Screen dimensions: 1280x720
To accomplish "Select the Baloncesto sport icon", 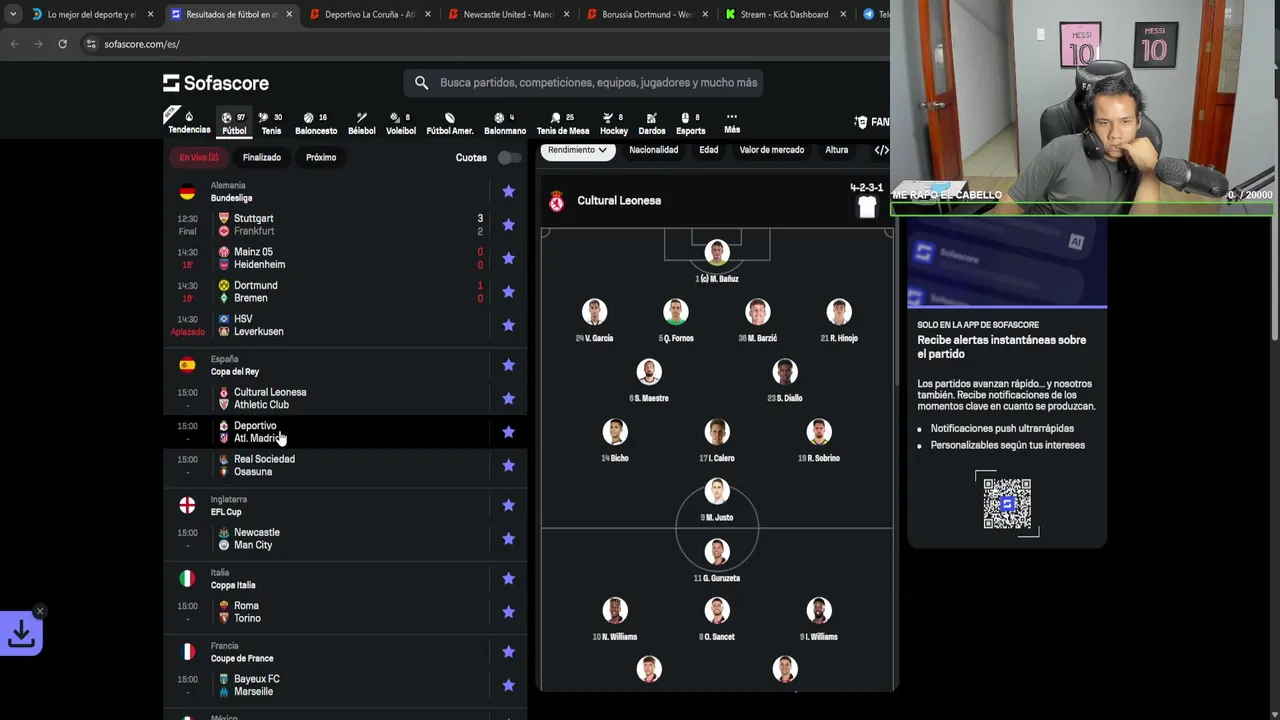I will point(315,123).
